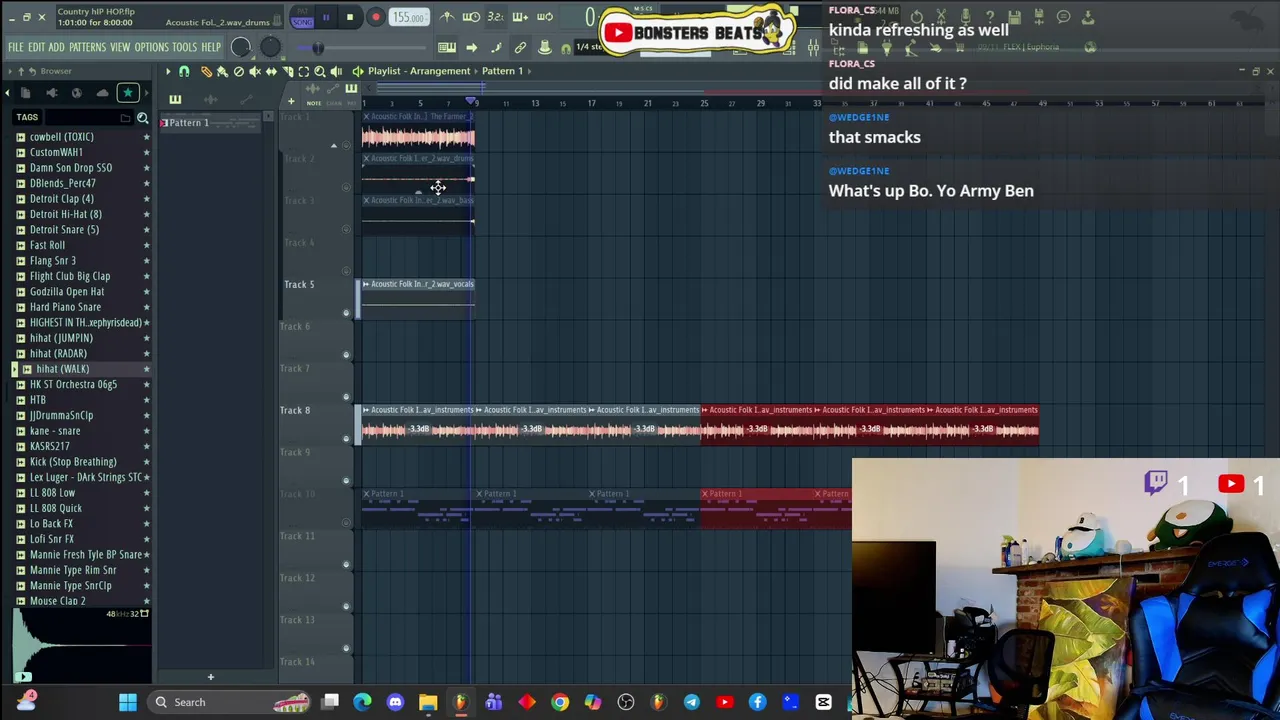Open the playlist options arrow menu
The width and height of the screenshot is (1280, 720).
click(168, 71)
